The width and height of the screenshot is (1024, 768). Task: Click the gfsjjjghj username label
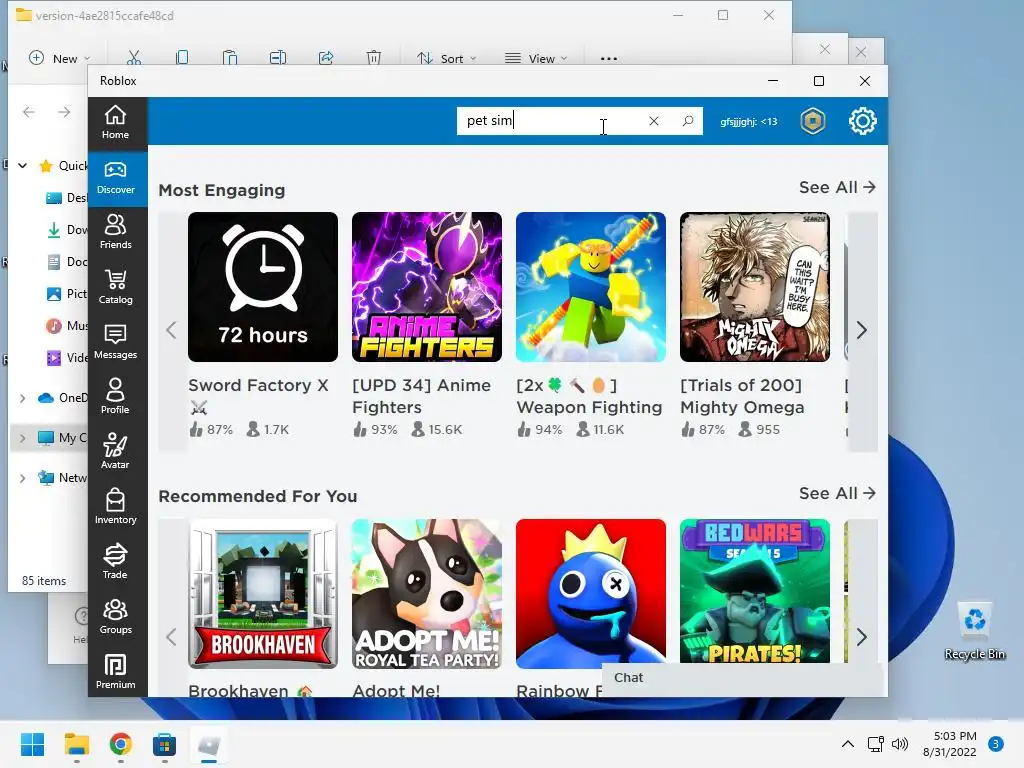(748, 121)
